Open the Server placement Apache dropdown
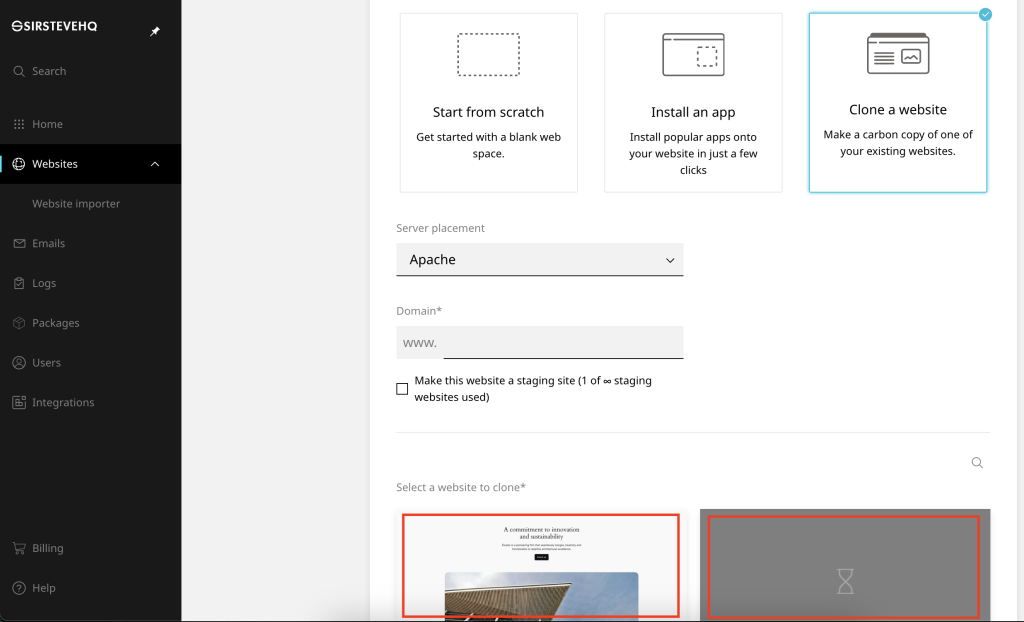Viewport: 1024px width, 622px height. tap(539, 260)
